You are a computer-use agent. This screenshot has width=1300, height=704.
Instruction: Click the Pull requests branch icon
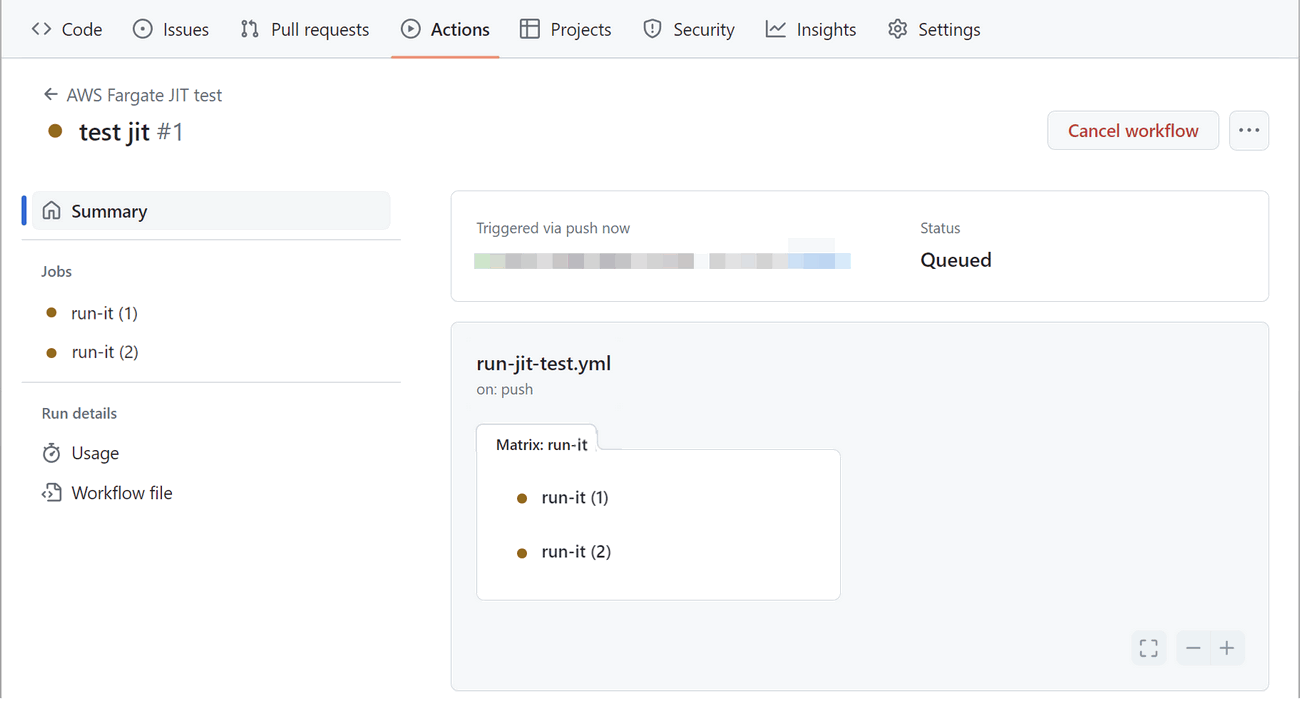[250, 29]
